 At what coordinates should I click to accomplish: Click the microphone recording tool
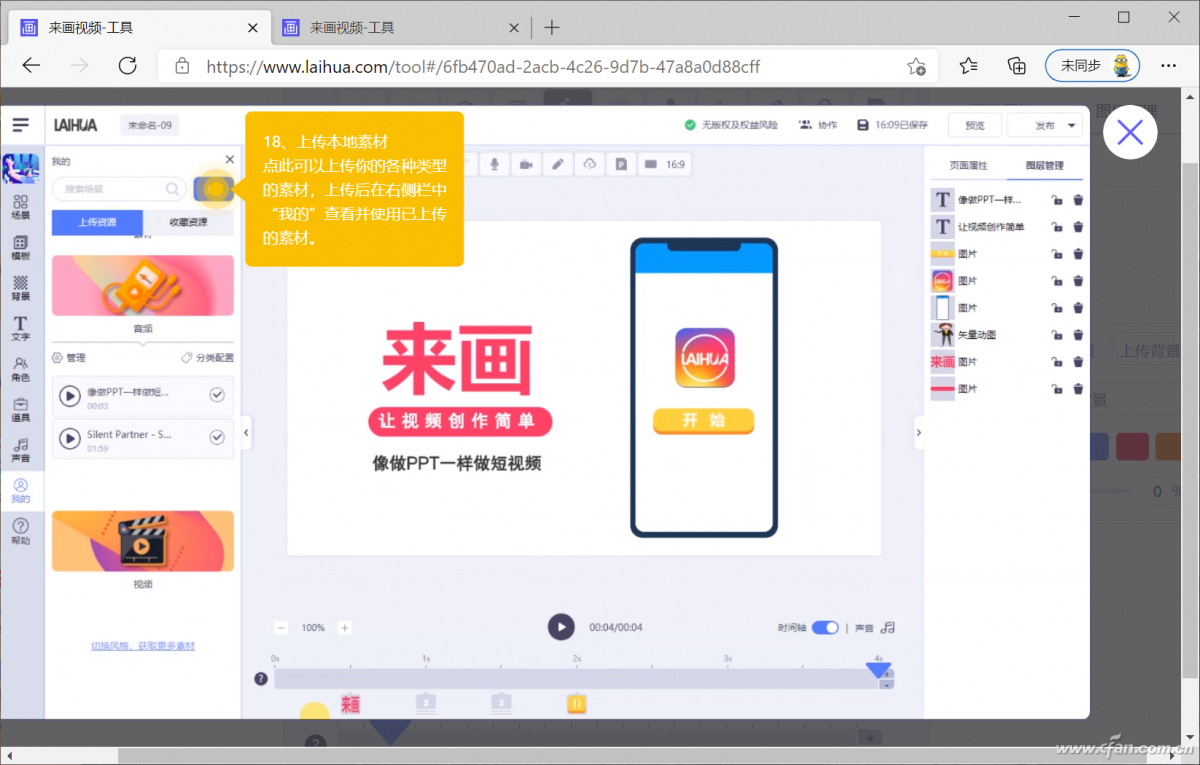494,164
